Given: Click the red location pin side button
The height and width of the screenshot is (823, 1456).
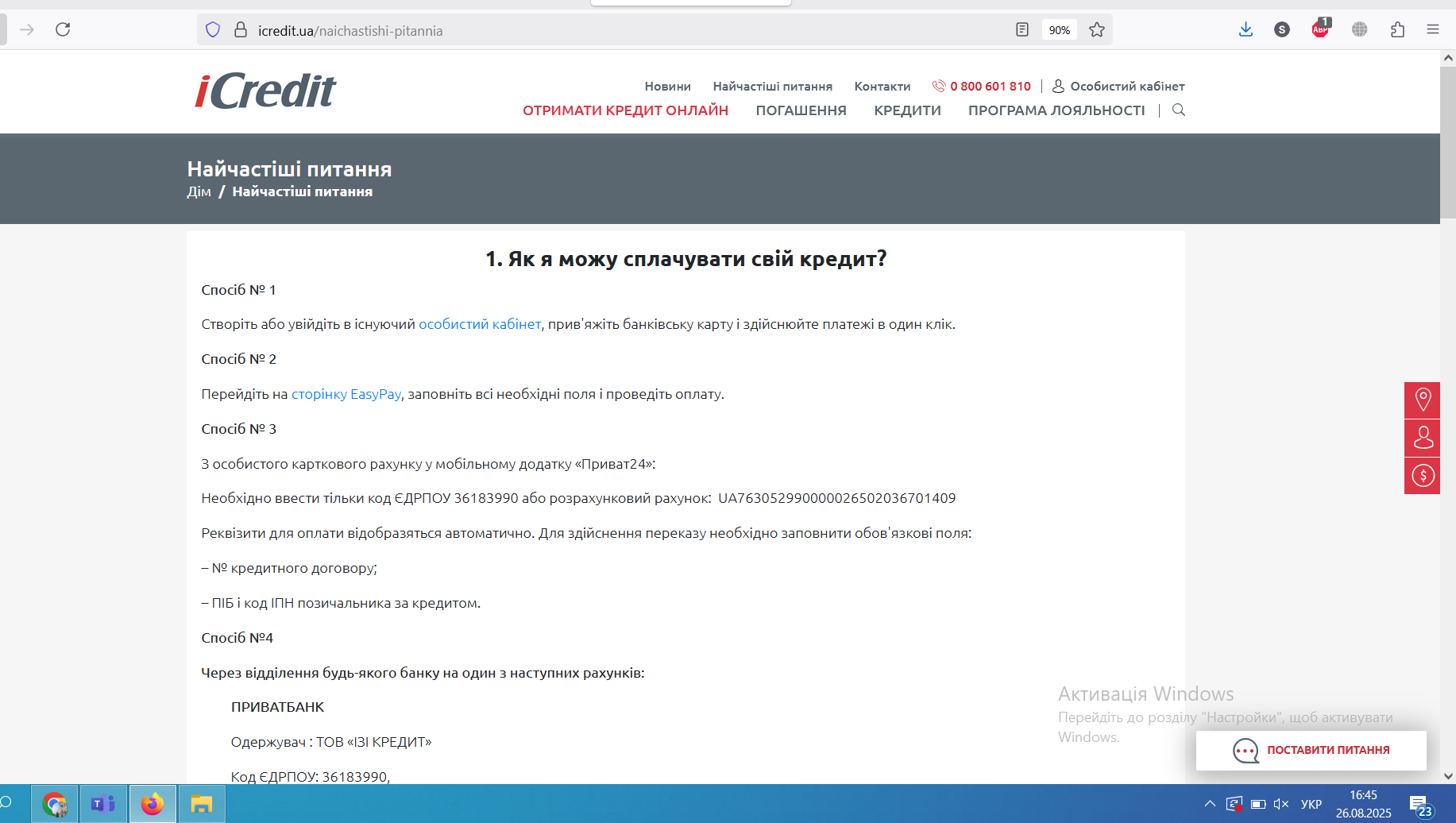Looking at the screenshot, I should pos(1422,400).
